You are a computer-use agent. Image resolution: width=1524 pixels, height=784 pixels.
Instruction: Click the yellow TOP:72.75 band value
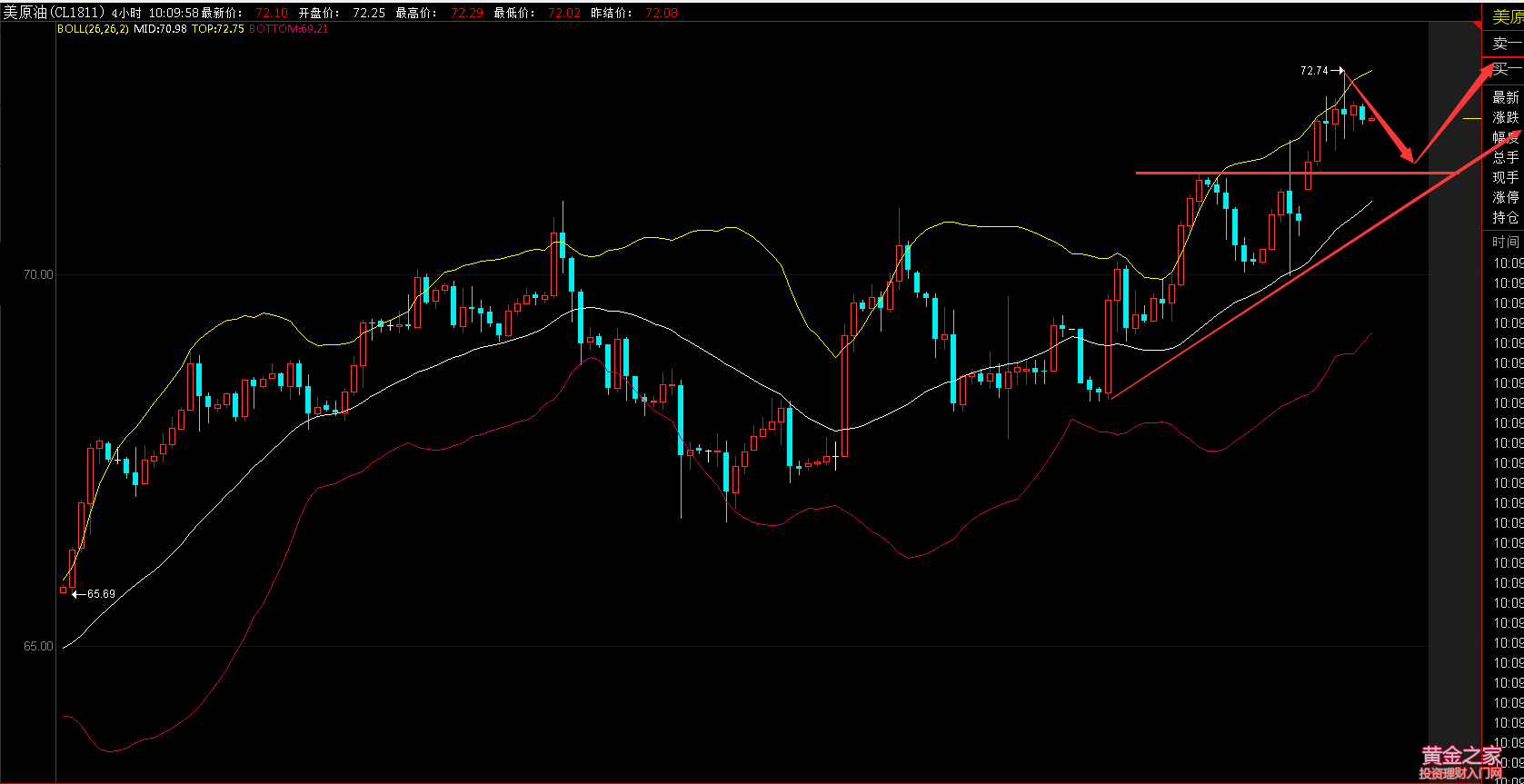click(x=217, y=29)
